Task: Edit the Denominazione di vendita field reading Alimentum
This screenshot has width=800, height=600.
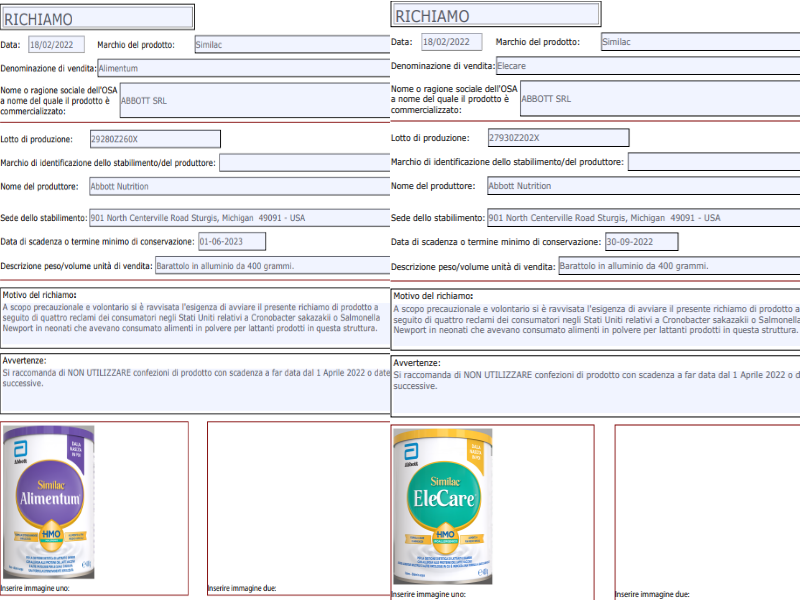Action: point(244,68)
